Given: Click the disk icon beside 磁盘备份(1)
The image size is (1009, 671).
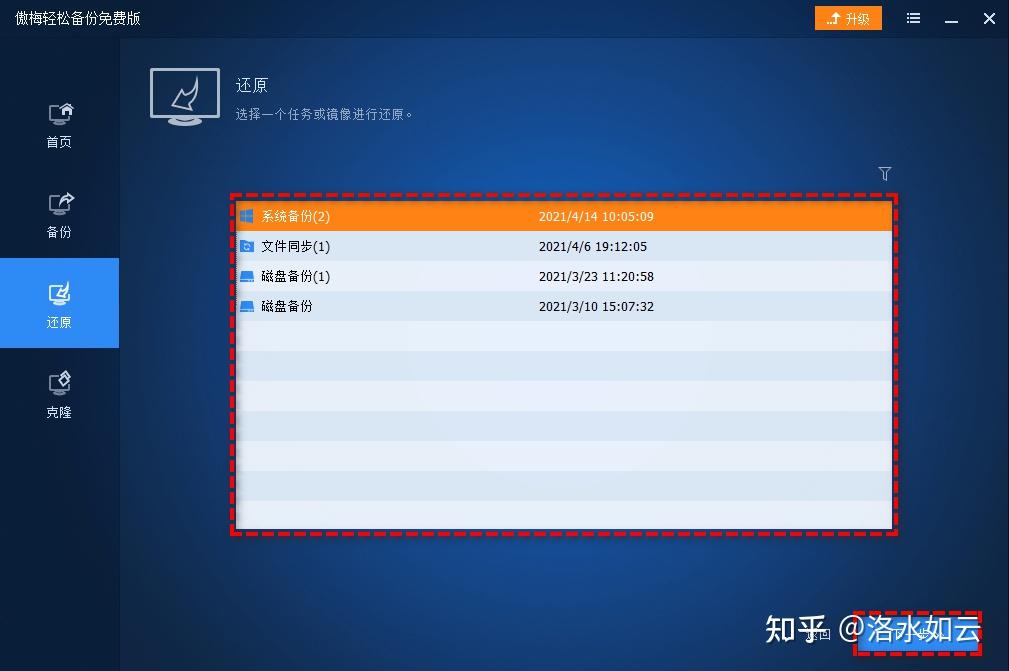Looking at the screenshot, I should coord(246,276).
